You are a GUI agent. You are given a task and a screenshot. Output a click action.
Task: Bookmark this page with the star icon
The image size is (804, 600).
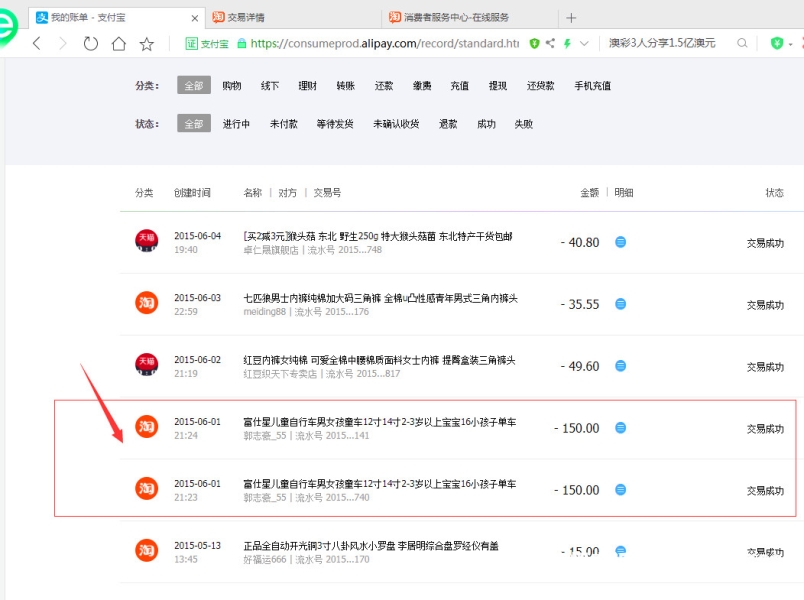[x=147, y=44]
